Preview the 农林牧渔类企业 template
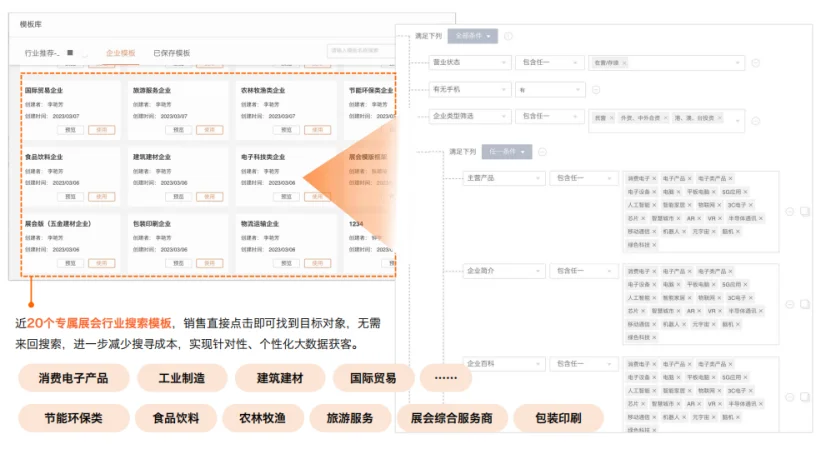 286,130
